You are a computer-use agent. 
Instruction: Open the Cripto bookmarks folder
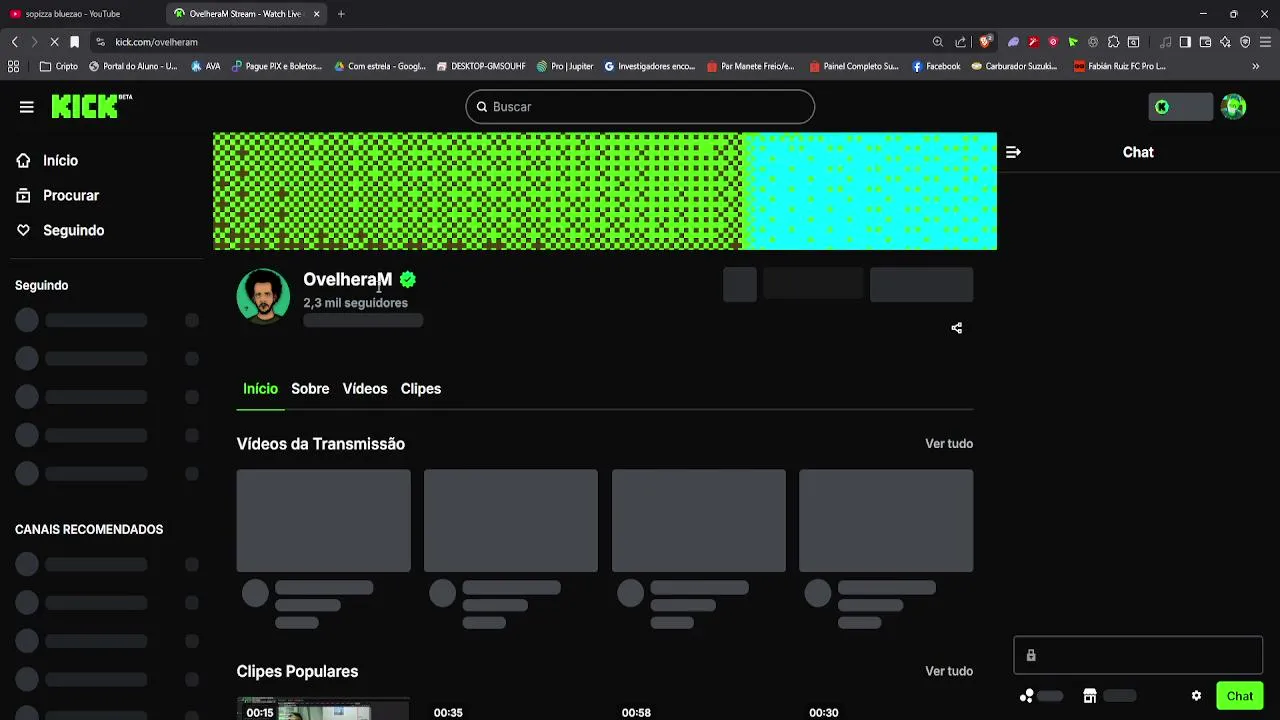[59, 66]
